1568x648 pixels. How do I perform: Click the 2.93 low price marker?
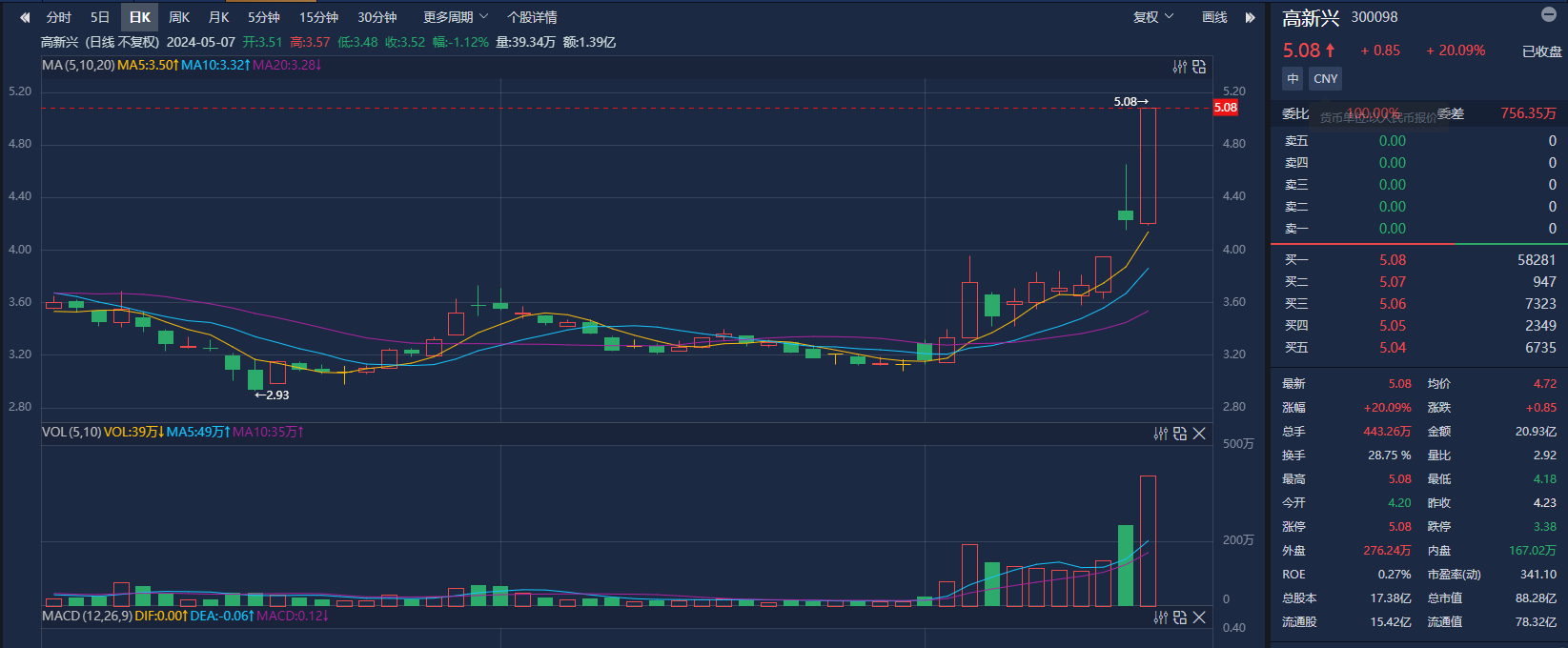(272, 395)
